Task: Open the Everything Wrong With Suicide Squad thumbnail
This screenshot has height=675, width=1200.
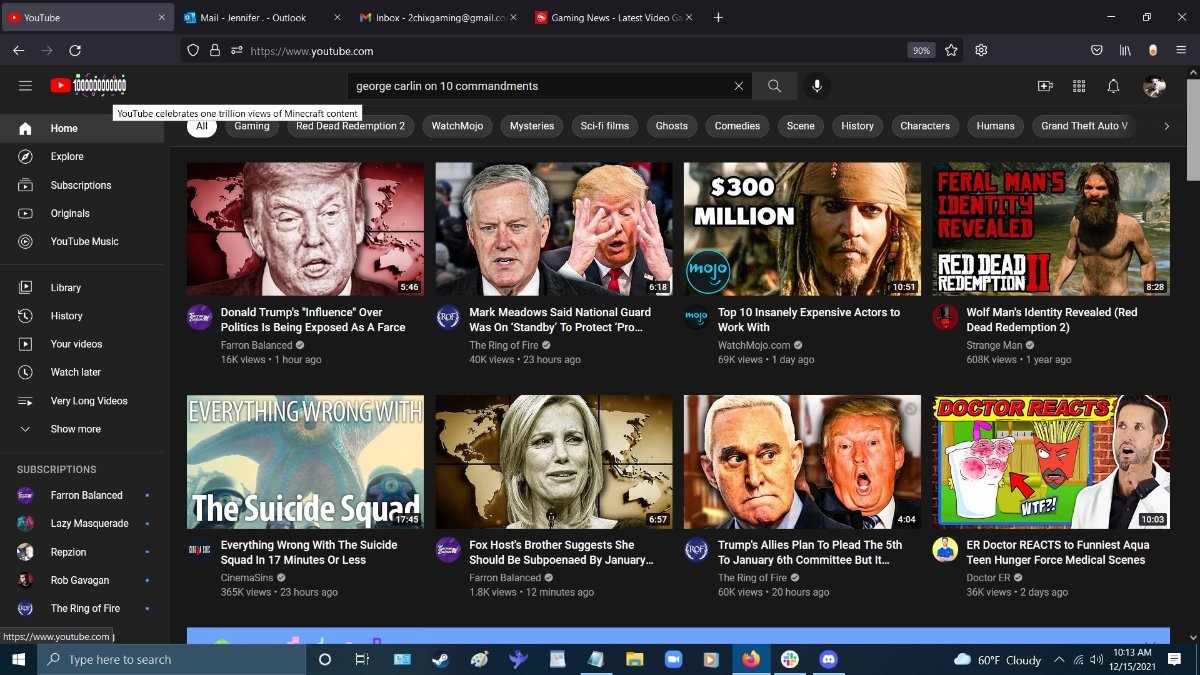Action: [305, 462]
